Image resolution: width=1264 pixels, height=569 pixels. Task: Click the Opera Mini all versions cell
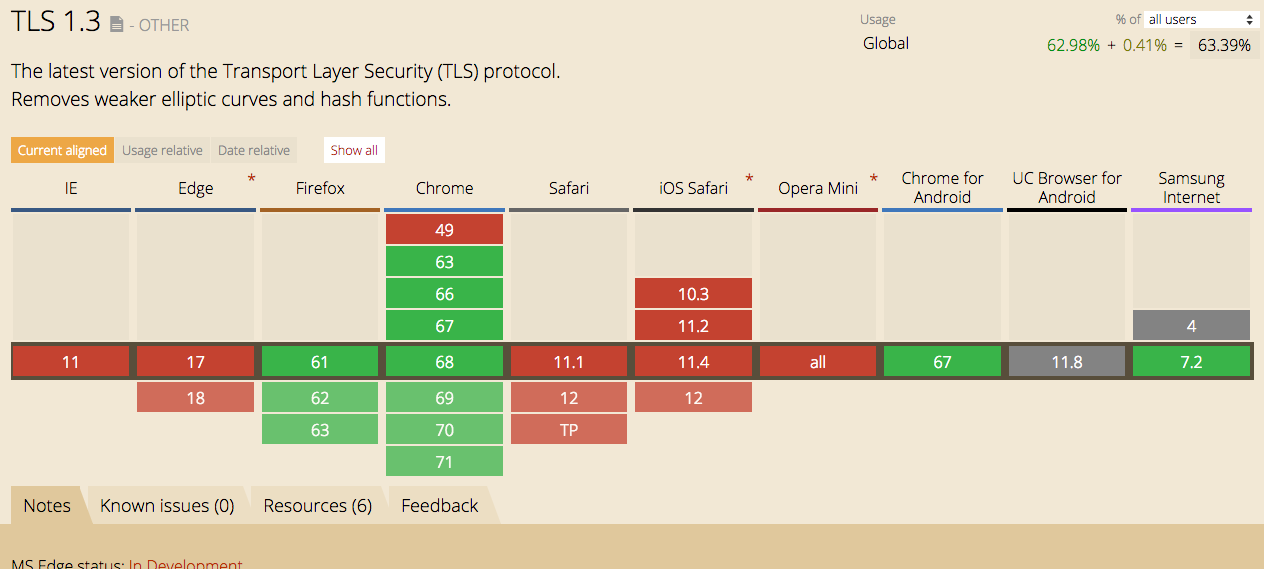(x=818, y=362)
